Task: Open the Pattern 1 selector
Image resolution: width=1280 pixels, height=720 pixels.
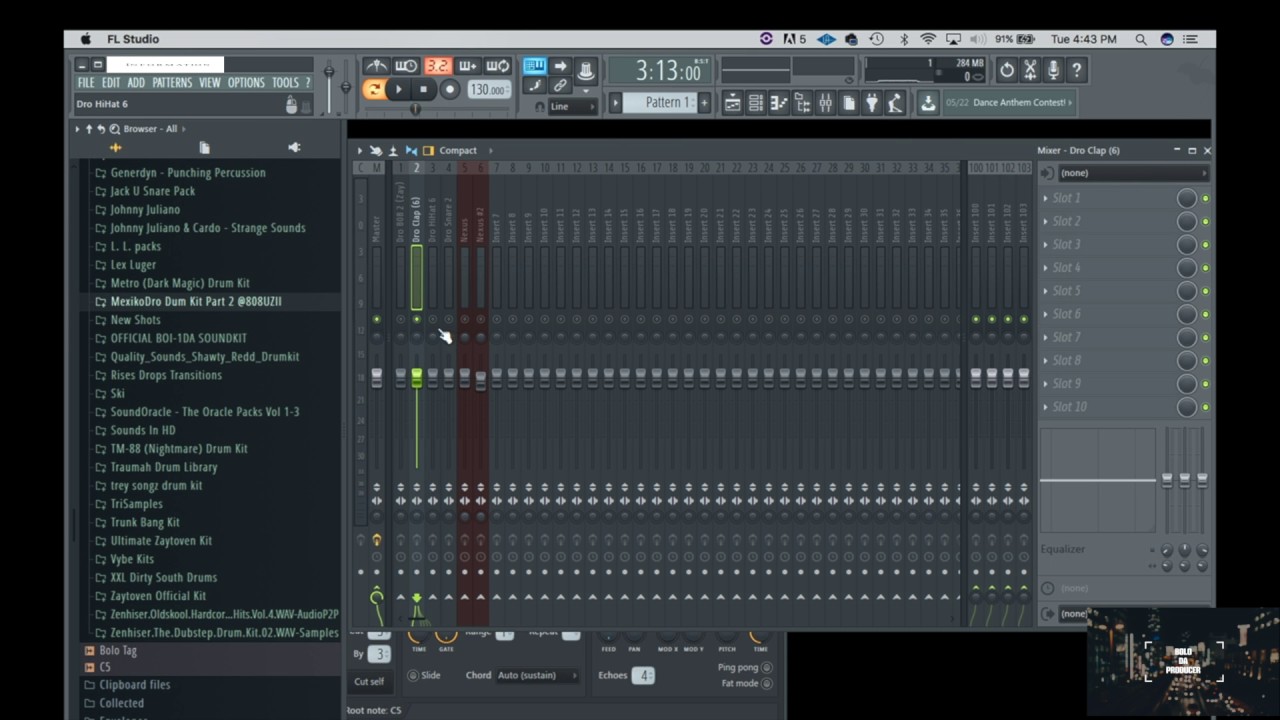Action: point(662,102)
